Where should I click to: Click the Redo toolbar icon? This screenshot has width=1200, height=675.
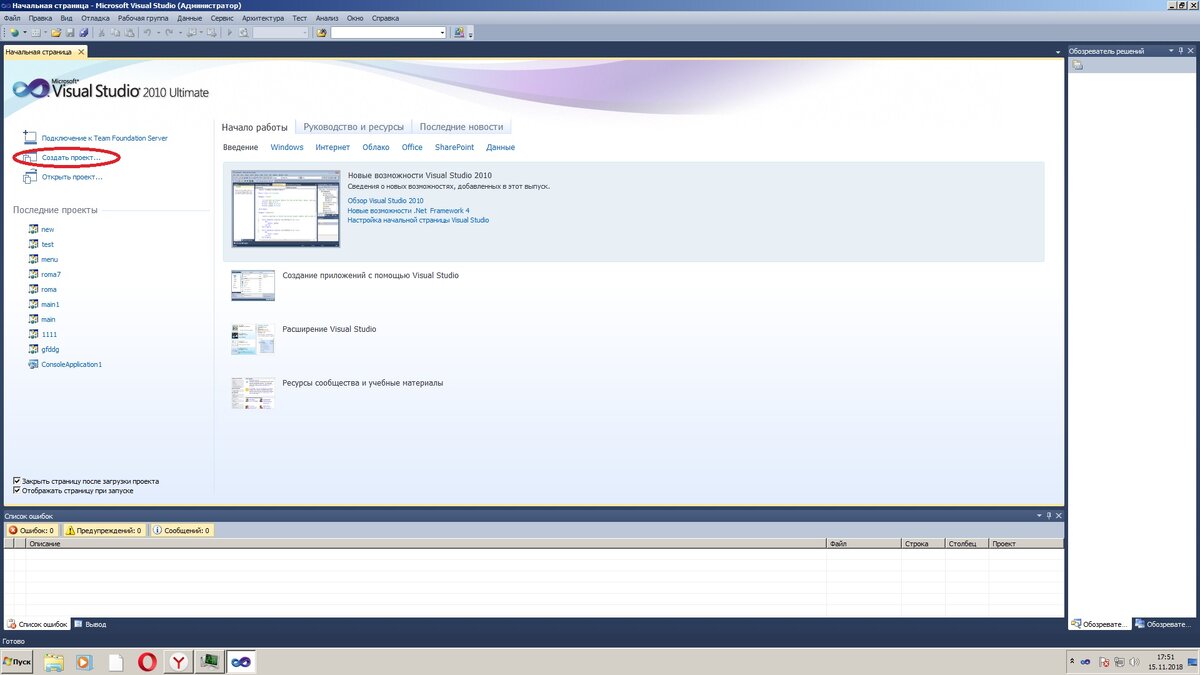click(169, 32)
